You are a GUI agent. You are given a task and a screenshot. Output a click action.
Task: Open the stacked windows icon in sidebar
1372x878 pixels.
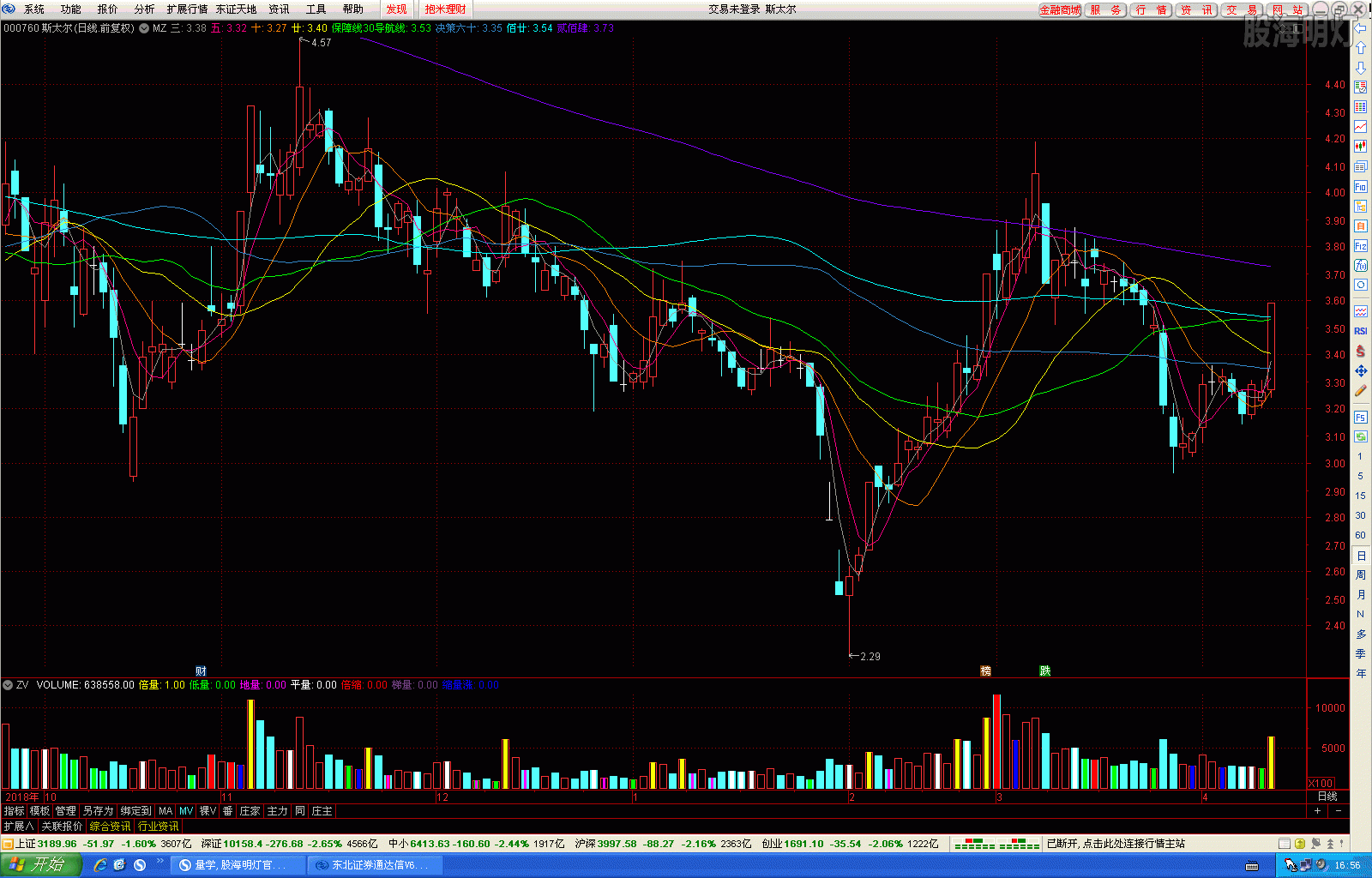[x=1361, y=166]
